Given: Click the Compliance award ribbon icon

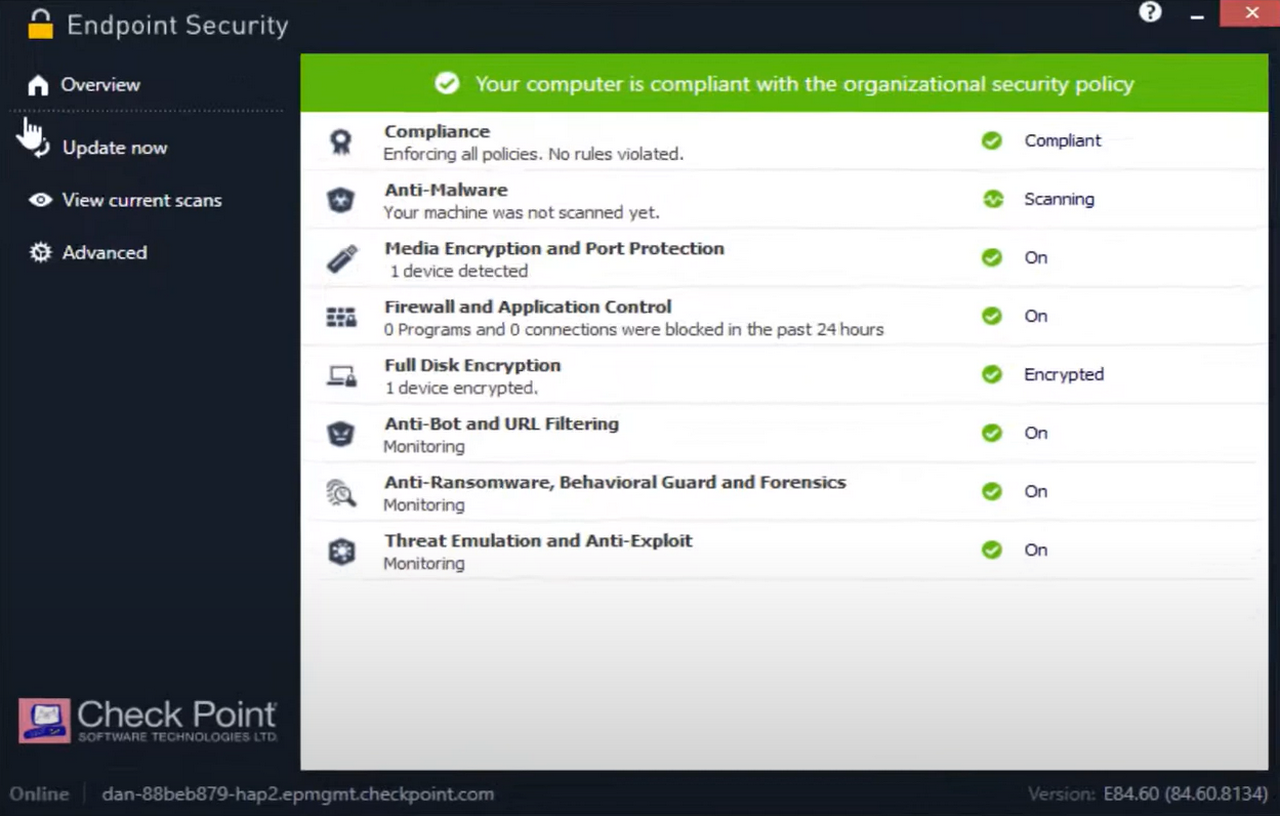Looking at the screenshot, I should pos(341,141).
